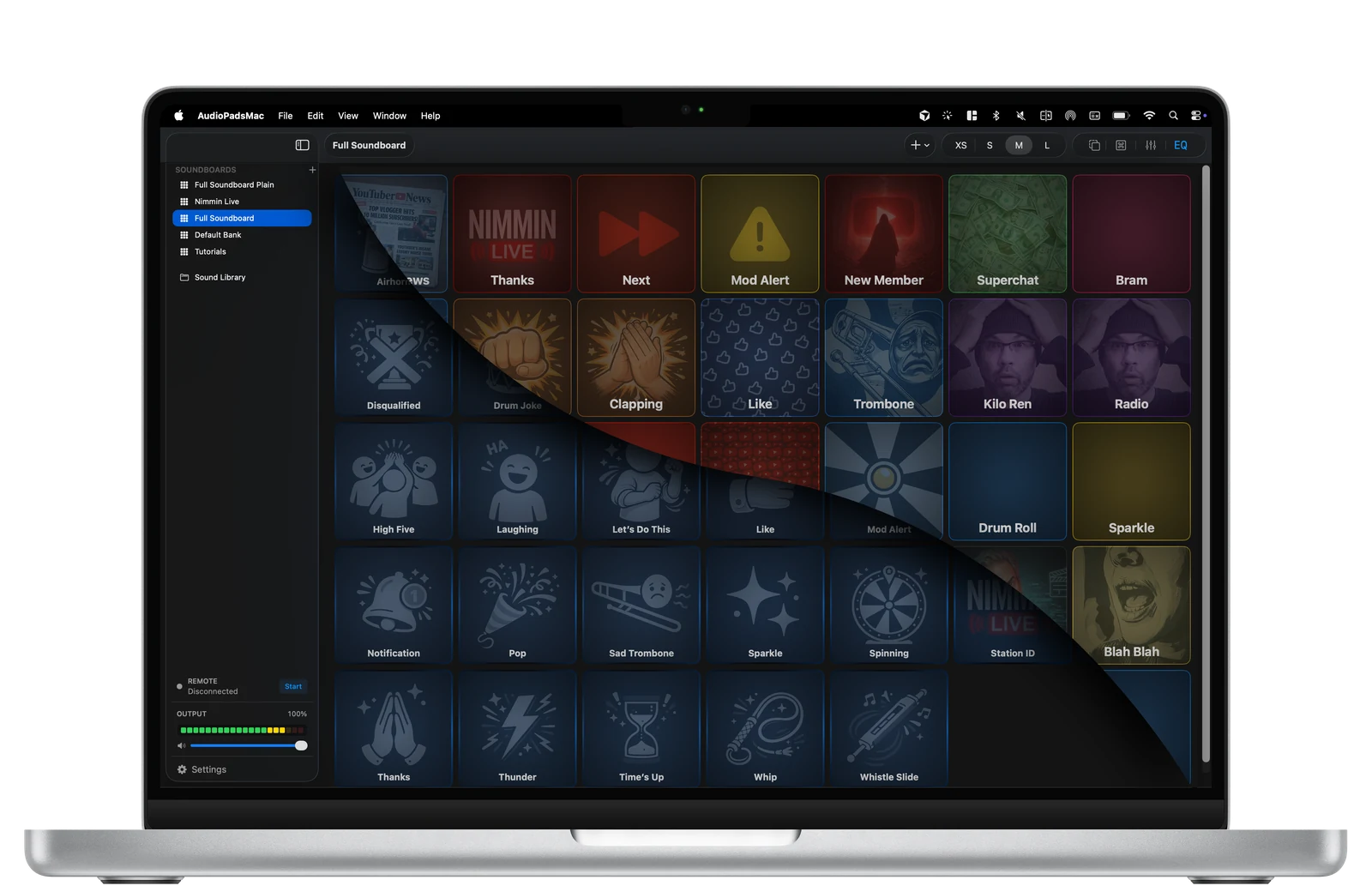The image size is (1372, 892).
Task: Open the File menu
Action: [x=286, y=116]
